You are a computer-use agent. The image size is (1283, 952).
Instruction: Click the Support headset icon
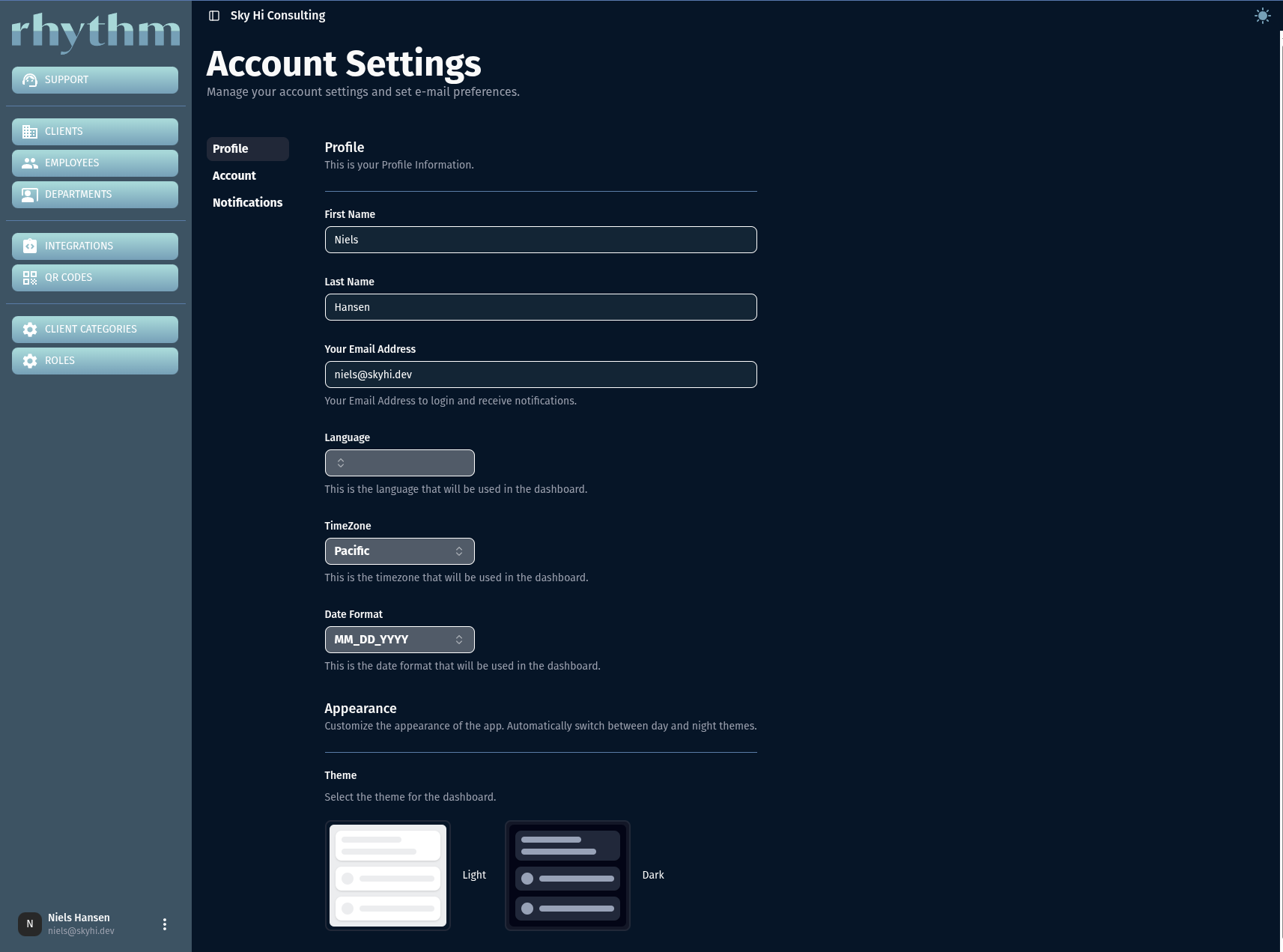(30, 79)
